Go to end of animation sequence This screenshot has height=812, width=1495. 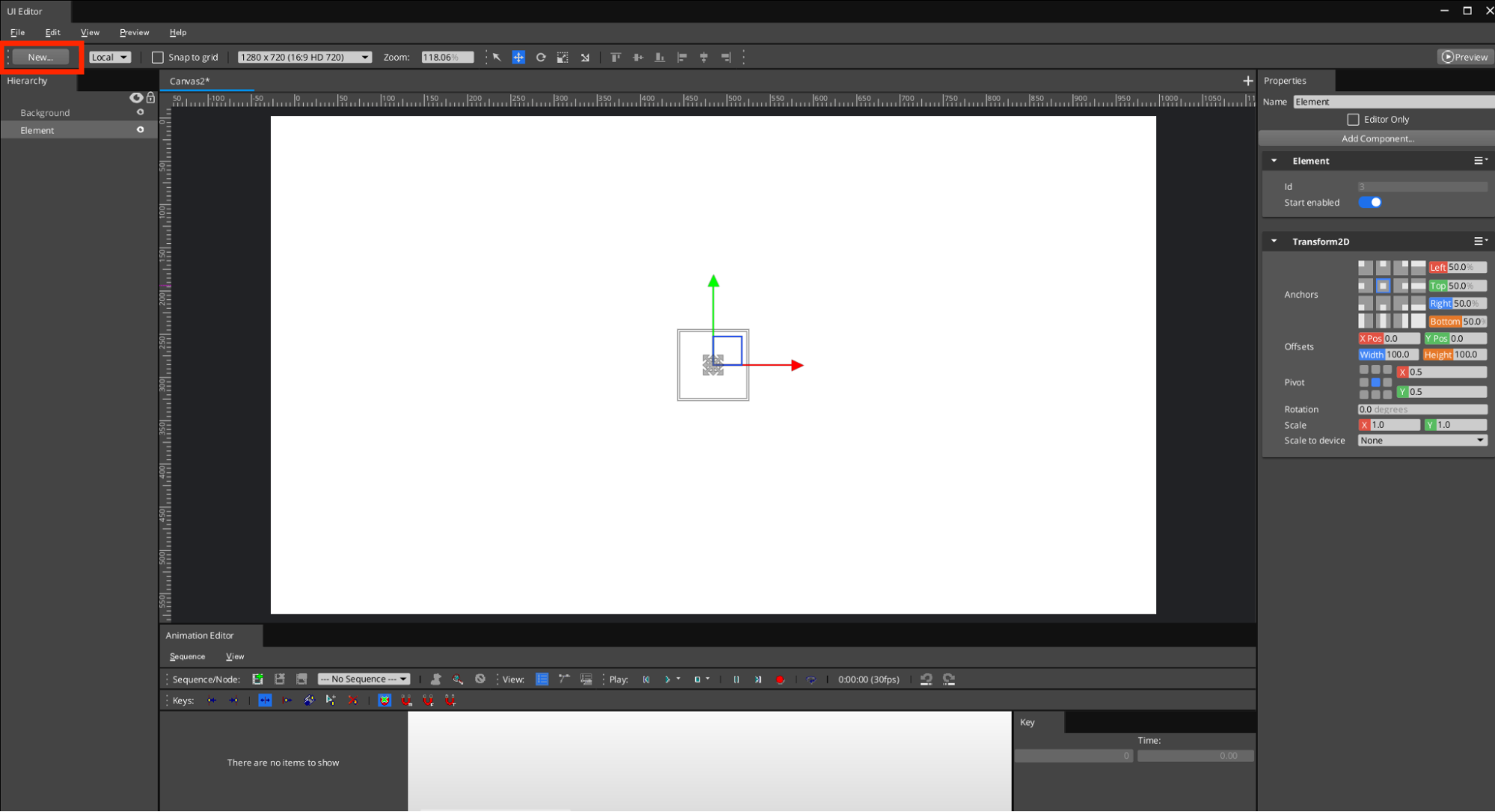758,679
